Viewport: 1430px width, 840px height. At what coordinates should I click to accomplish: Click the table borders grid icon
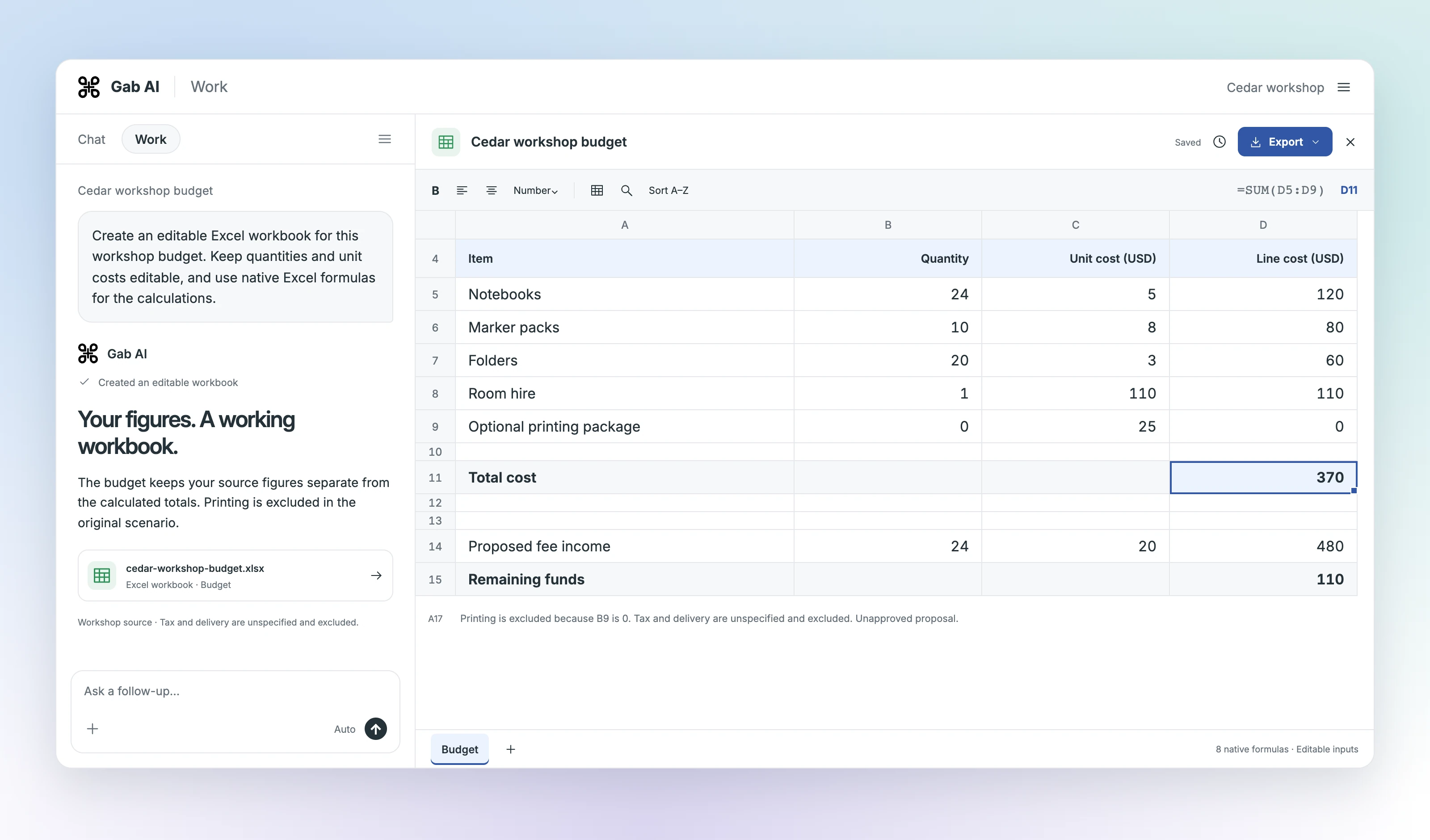click(x=597, y=191)
